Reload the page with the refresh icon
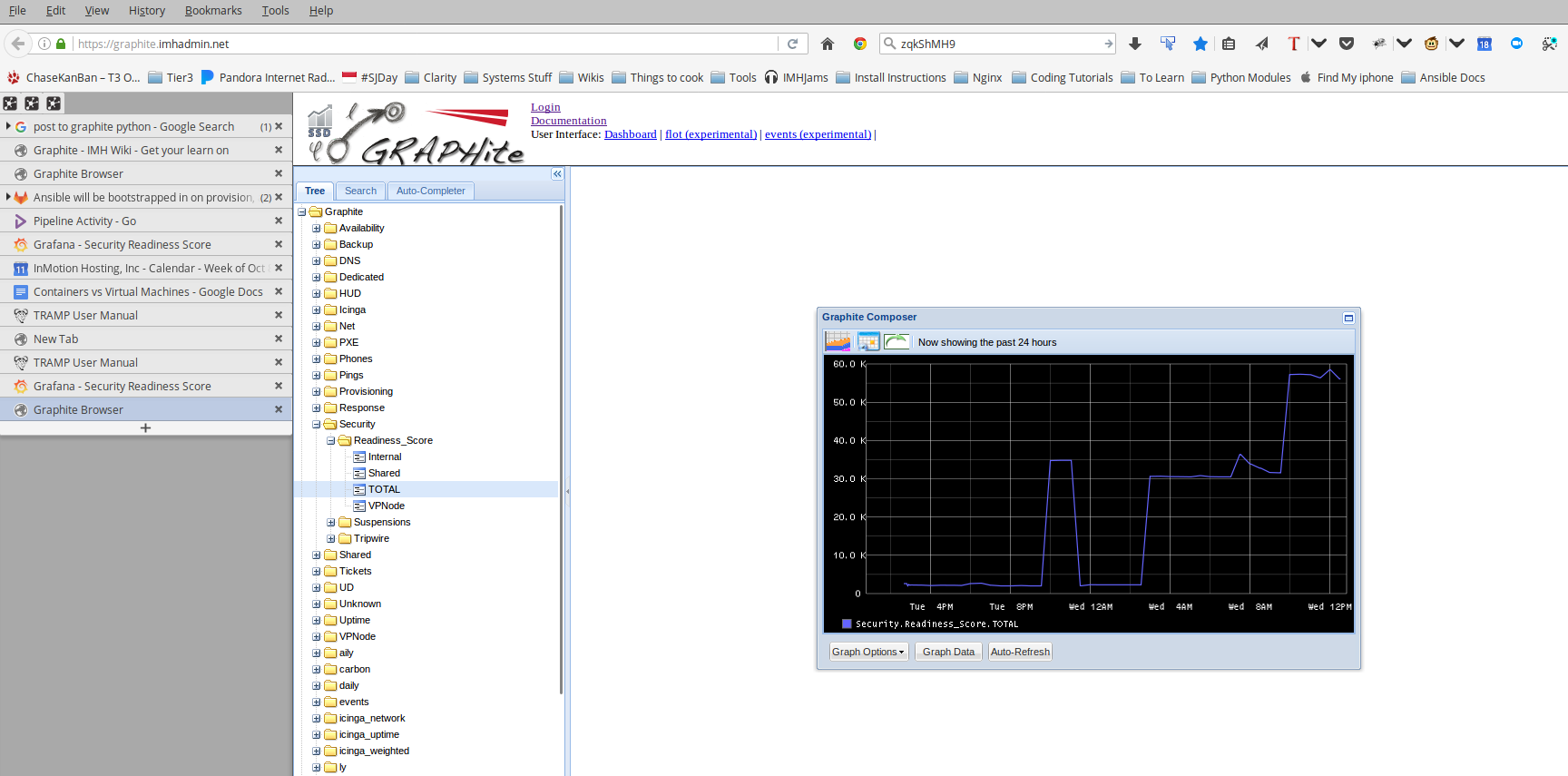Screen dimensions: 1568x776 pyautogui.click(x=792, y=44)
